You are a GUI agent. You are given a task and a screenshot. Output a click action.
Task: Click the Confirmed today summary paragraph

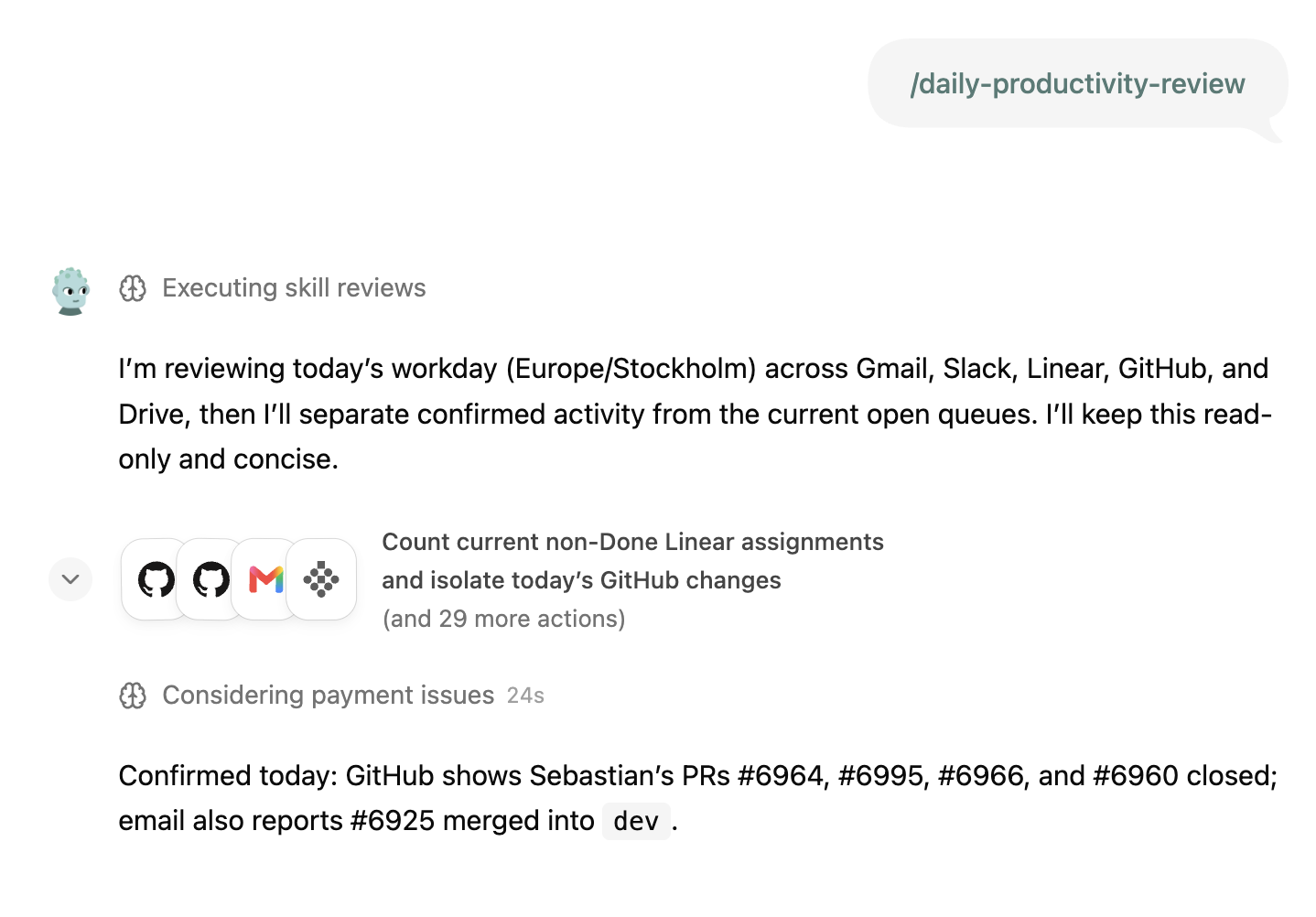tap(698, 798)
